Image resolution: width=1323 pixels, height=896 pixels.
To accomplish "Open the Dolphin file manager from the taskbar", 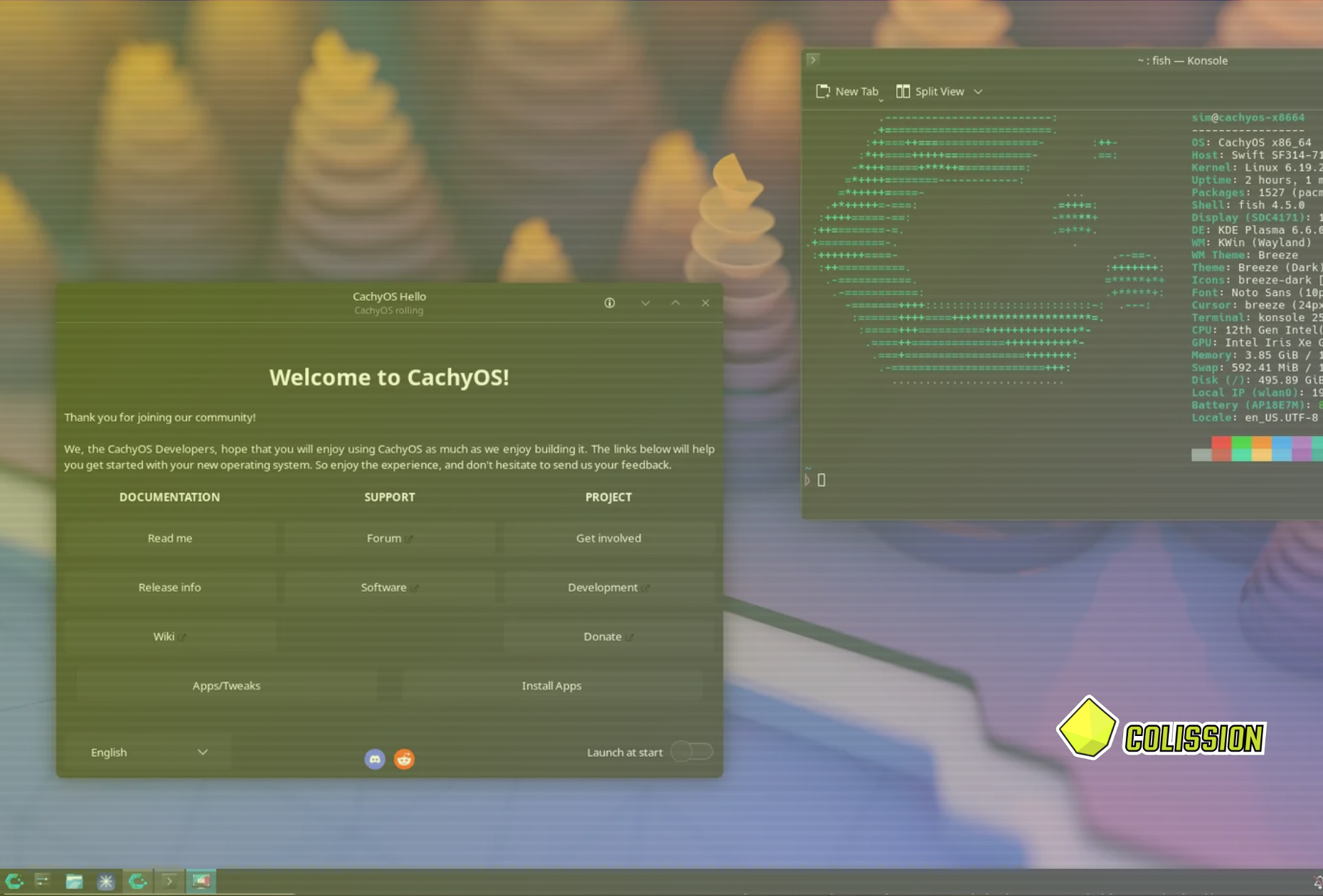I will [73, 881].
